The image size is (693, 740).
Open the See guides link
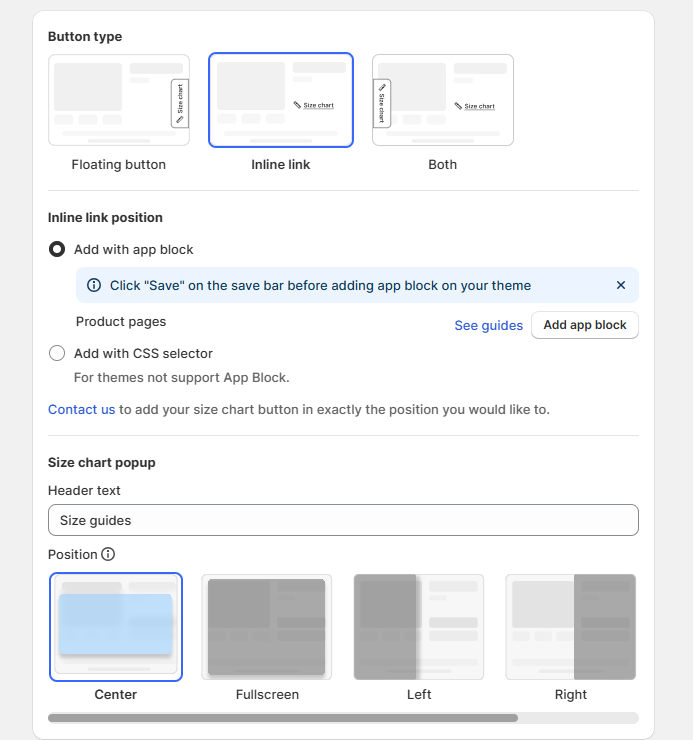click(x=489, y=325)
